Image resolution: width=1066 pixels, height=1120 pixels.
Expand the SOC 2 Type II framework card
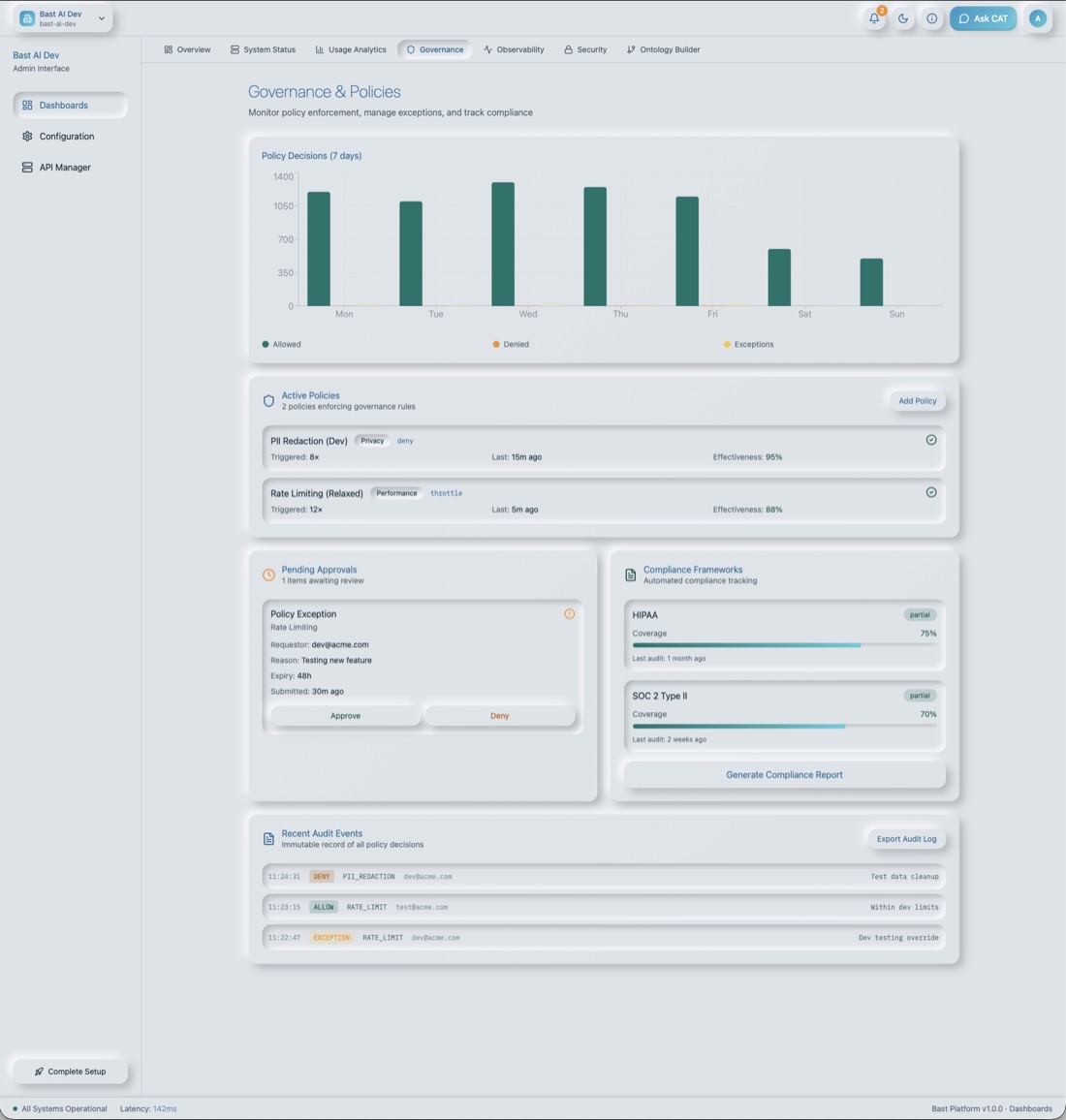(x=785, y=716)
